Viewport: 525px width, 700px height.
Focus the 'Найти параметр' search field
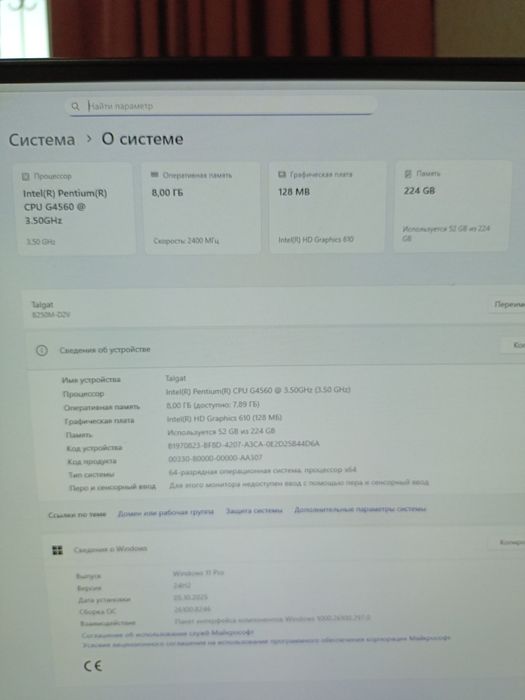(x=221, y=106)
